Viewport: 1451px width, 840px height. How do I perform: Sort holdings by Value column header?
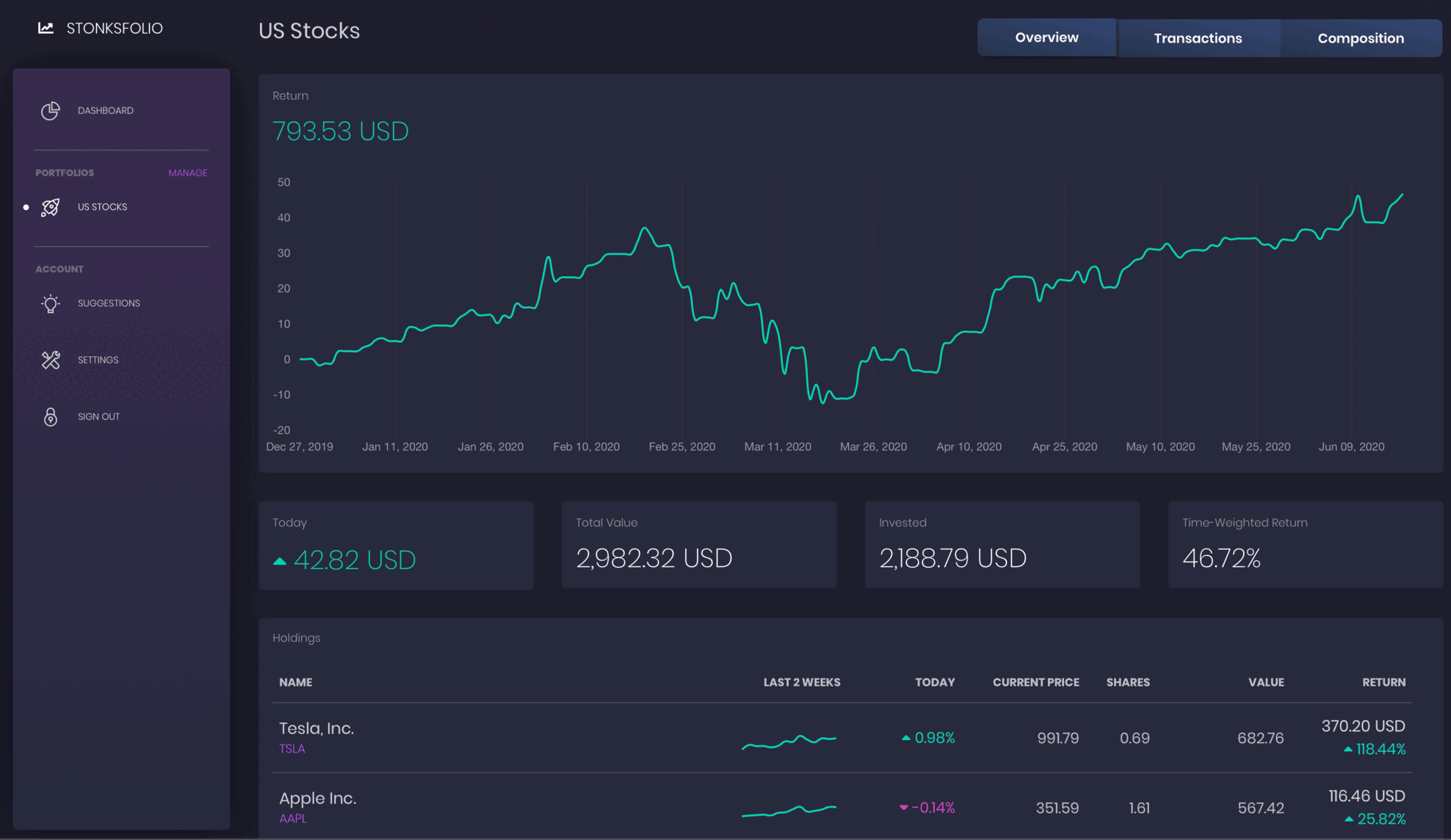tap(1266, 682)
